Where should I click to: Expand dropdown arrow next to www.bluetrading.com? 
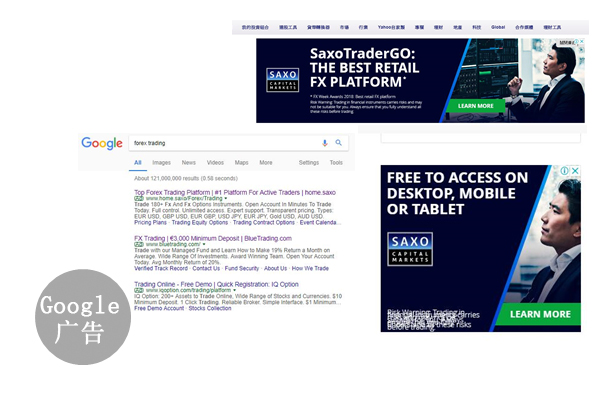[x=204, y=244]
